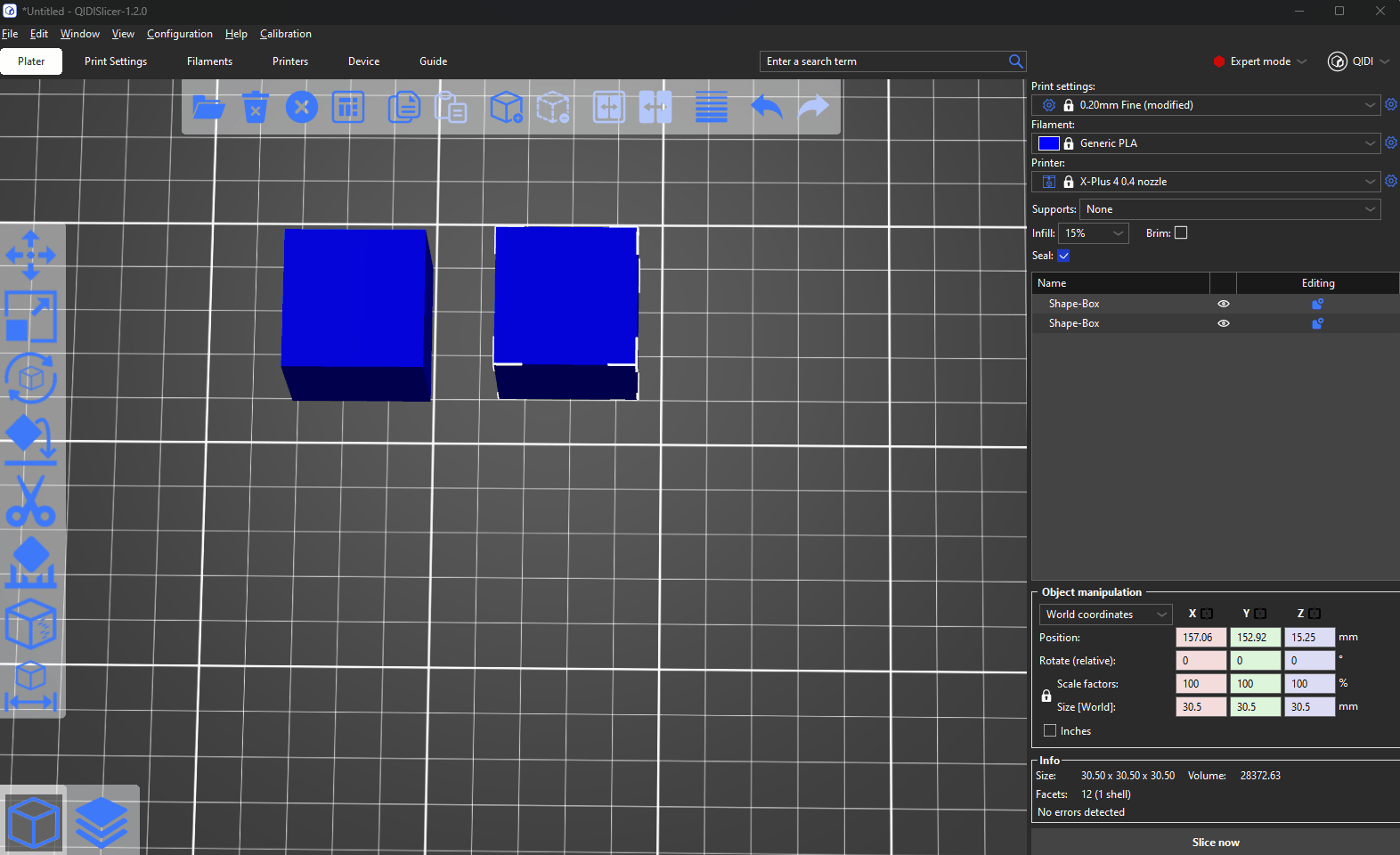Select the Move tool in left toolbar

point(31,256)
